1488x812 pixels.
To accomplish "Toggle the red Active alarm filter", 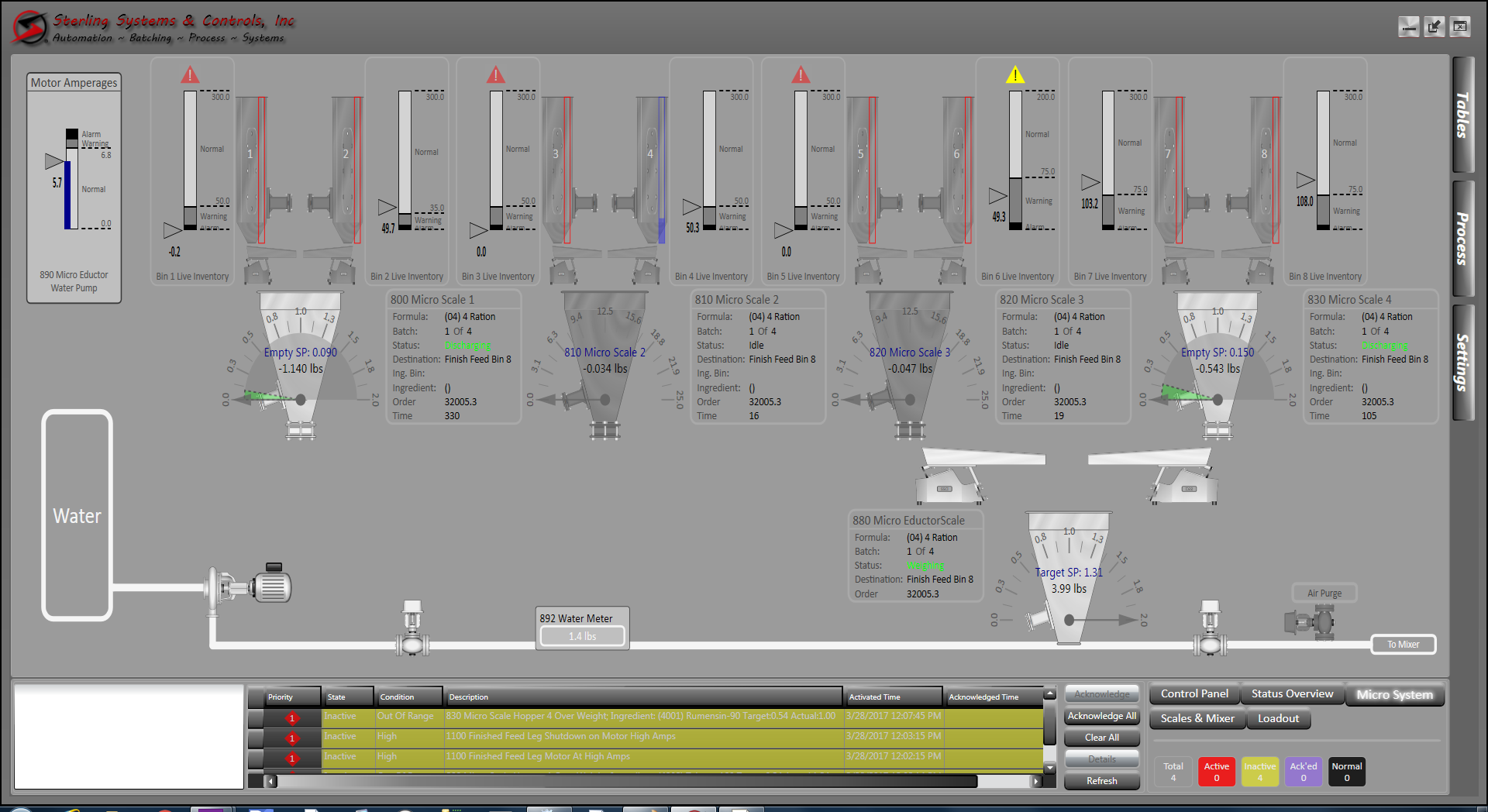I will click(x=1216, y=771).
